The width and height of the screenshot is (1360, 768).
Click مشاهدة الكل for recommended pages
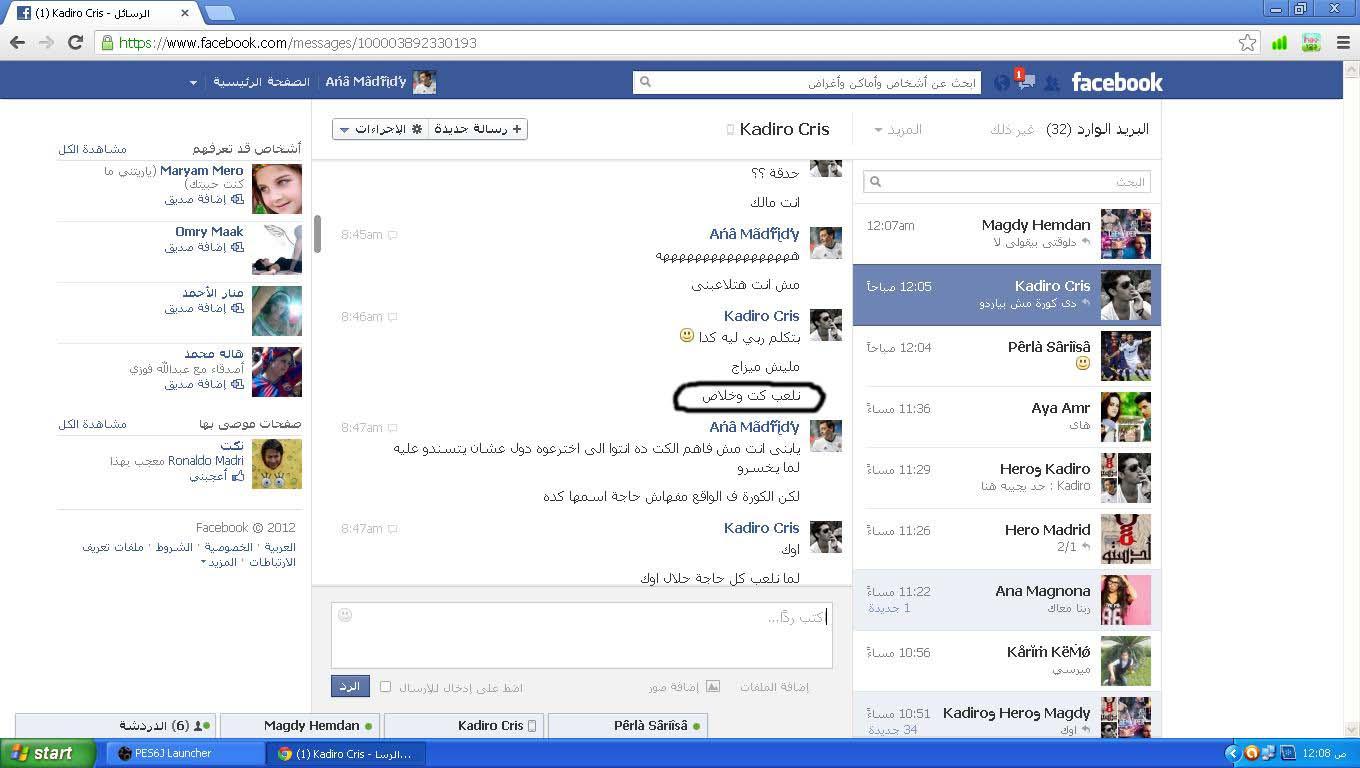pos(92,424)
